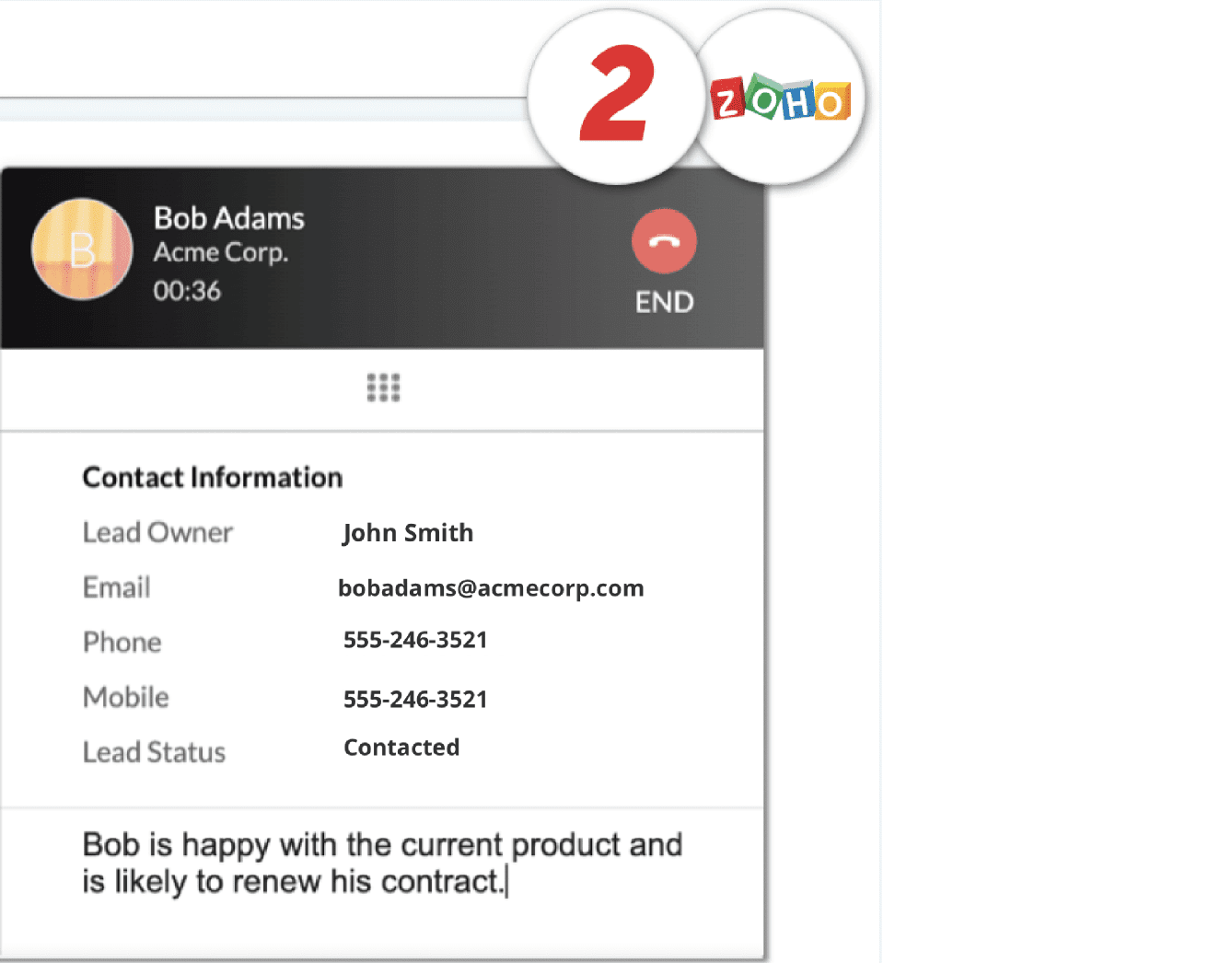Viewport: 1232px width, 963px height.
Task: Open the dial pad grid icon
Action: tap(383, 388)
